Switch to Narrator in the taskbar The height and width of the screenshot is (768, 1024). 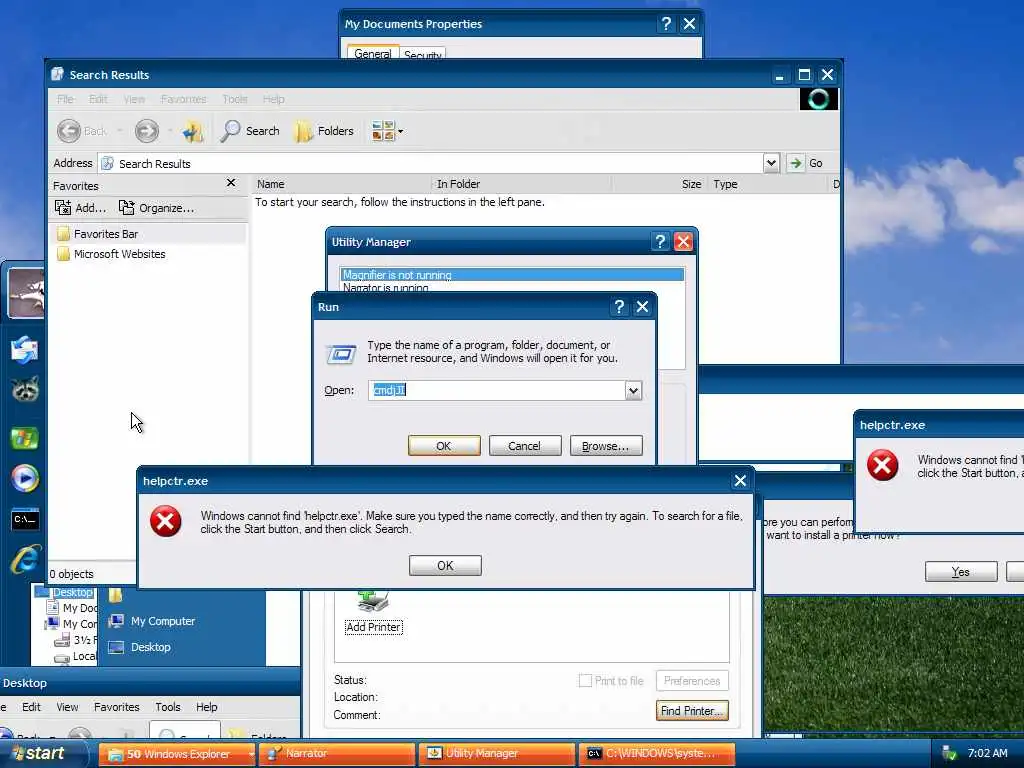click(x=337, y=754)
